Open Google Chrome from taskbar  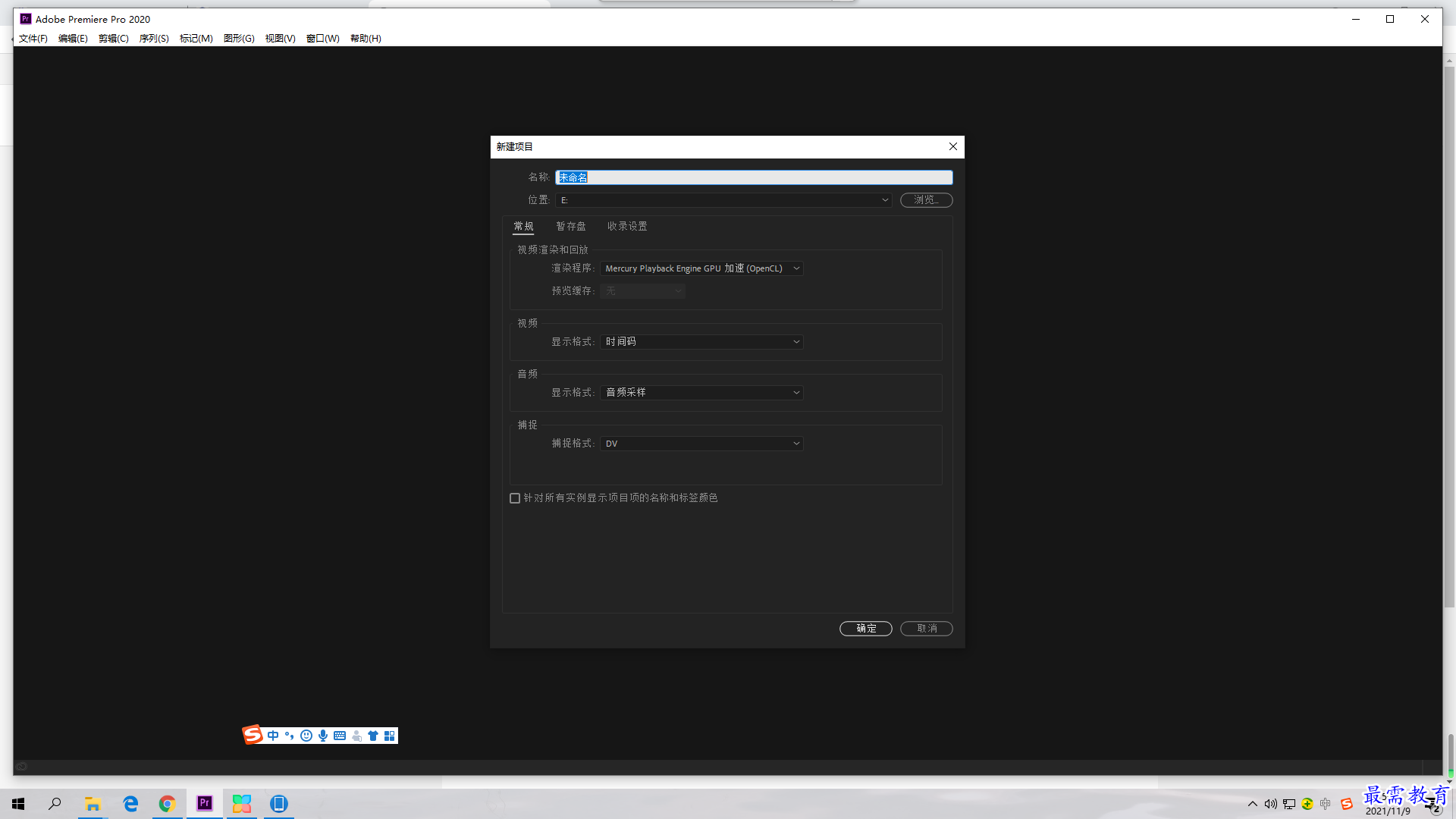168,804
